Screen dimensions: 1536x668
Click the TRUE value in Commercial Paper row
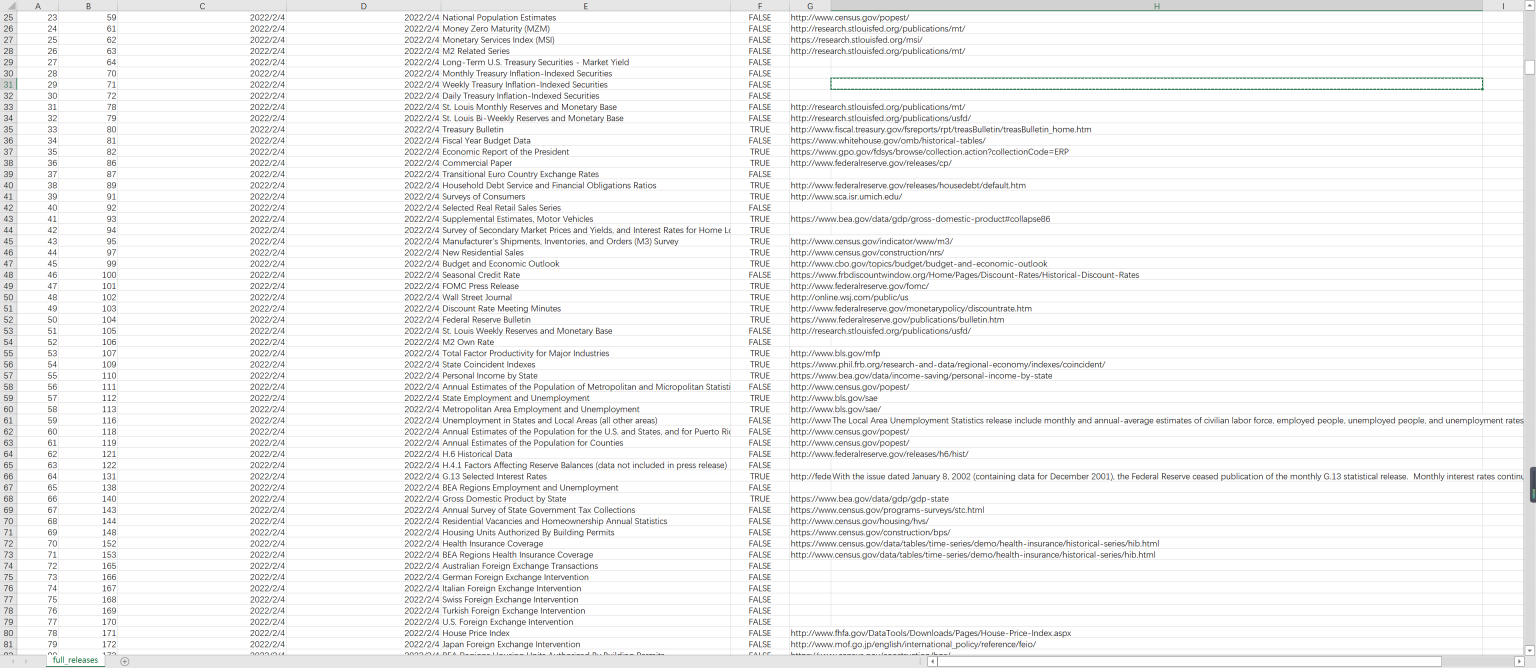pos(760,163)
